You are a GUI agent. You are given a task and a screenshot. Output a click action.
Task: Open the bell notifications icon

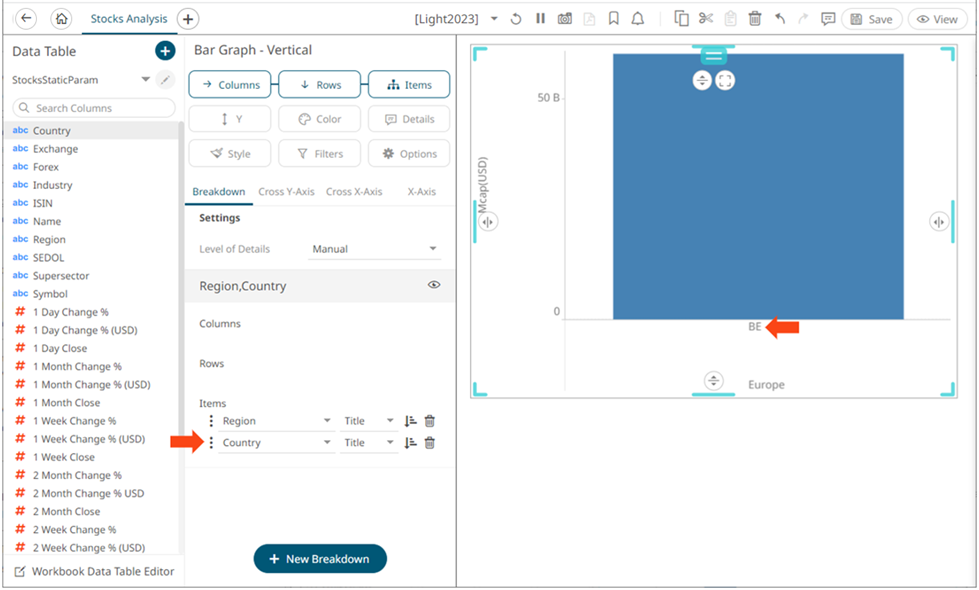(638, 19)
